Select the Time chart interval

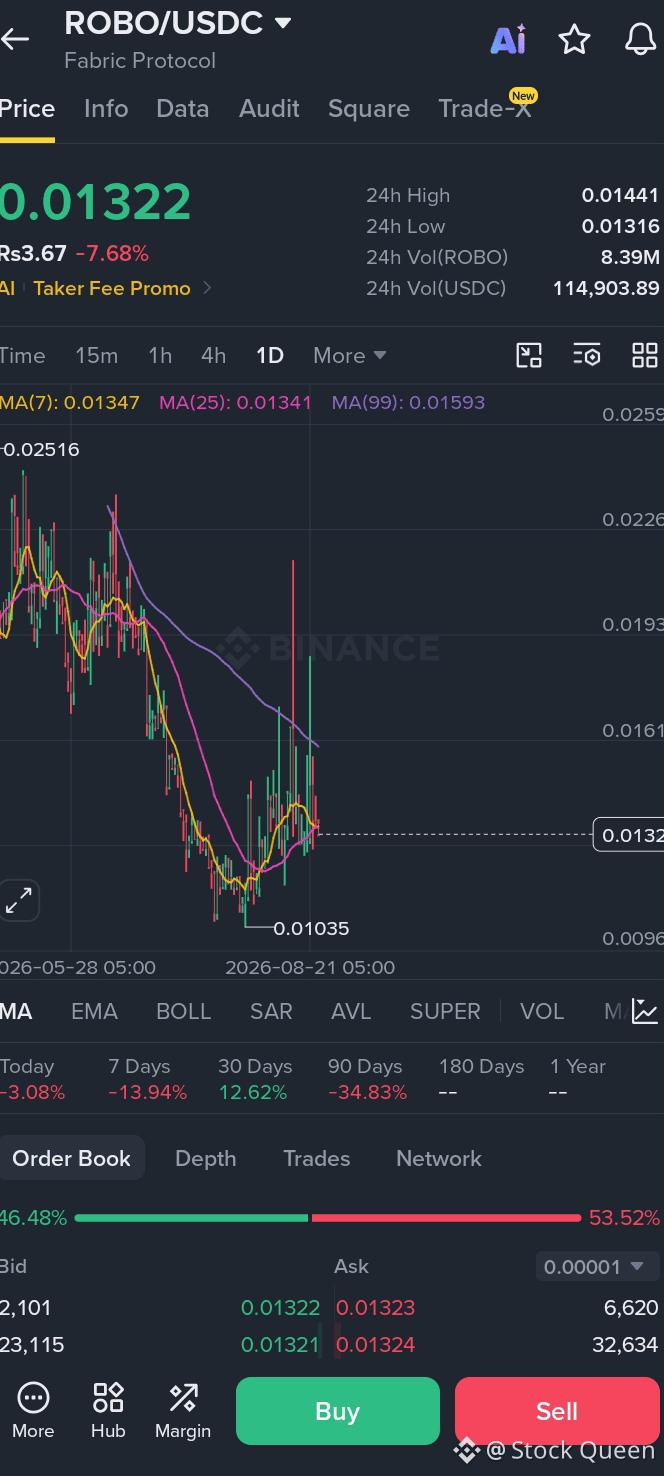22,355
